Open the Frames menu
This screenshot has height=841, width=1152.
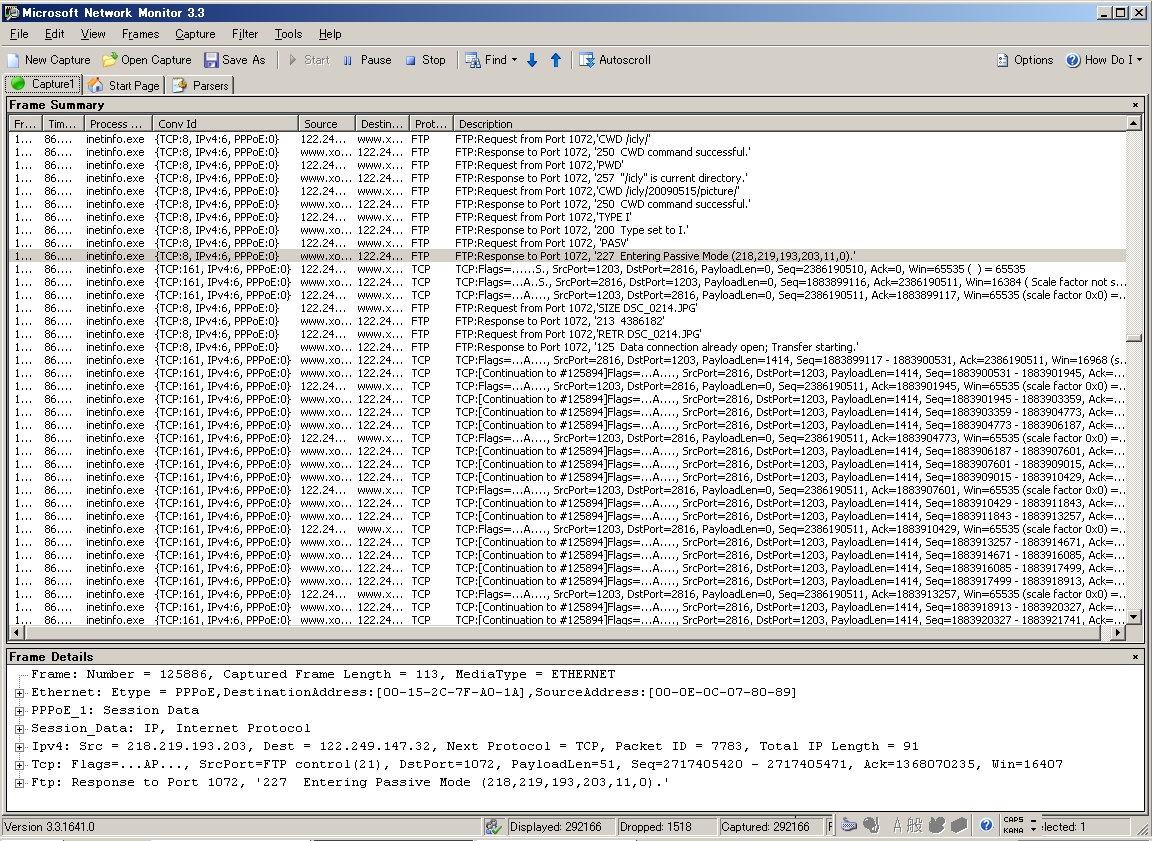(140, 34)
